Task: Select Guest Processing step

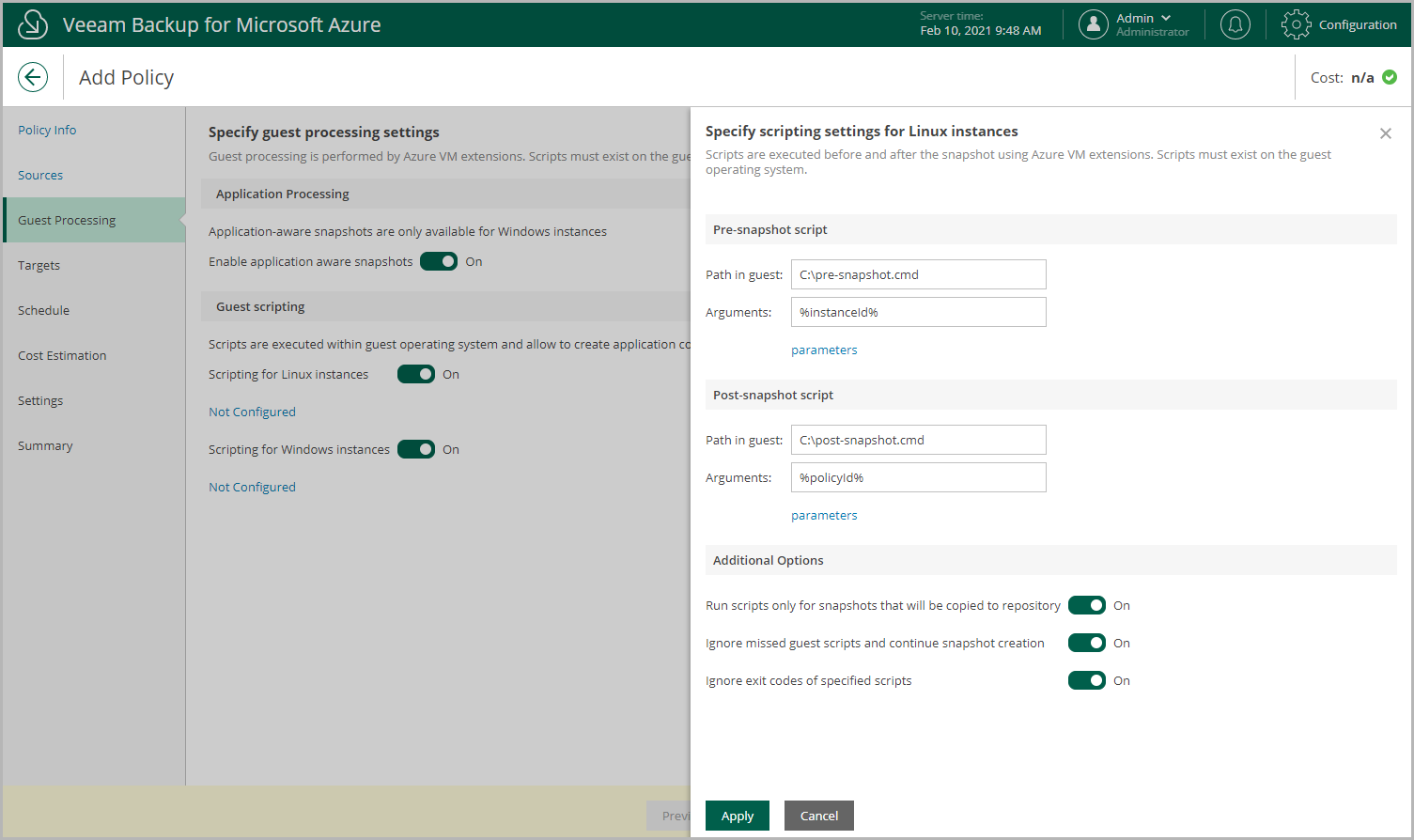Action: (94, 220)
